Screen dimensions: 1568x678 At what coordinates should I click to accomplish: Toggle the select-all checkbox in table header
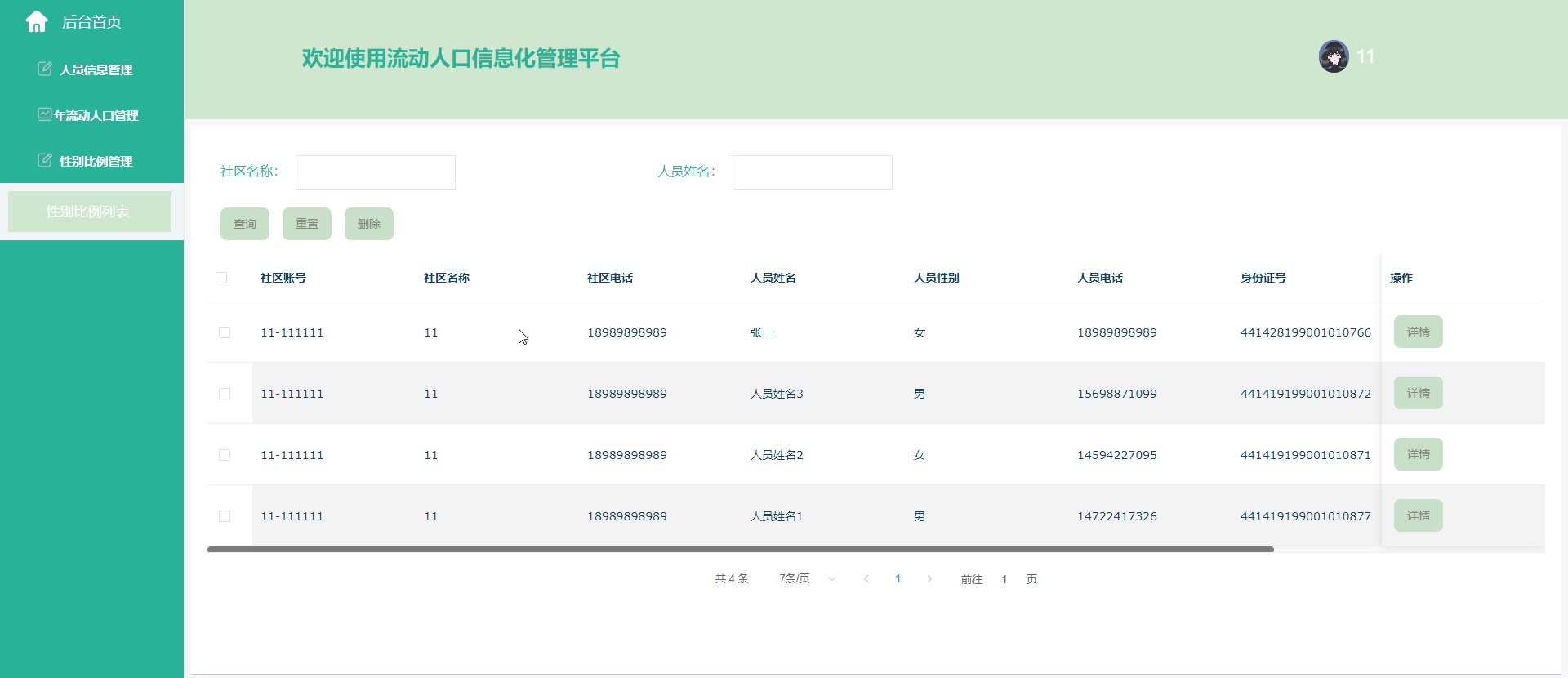pos(221,278)
